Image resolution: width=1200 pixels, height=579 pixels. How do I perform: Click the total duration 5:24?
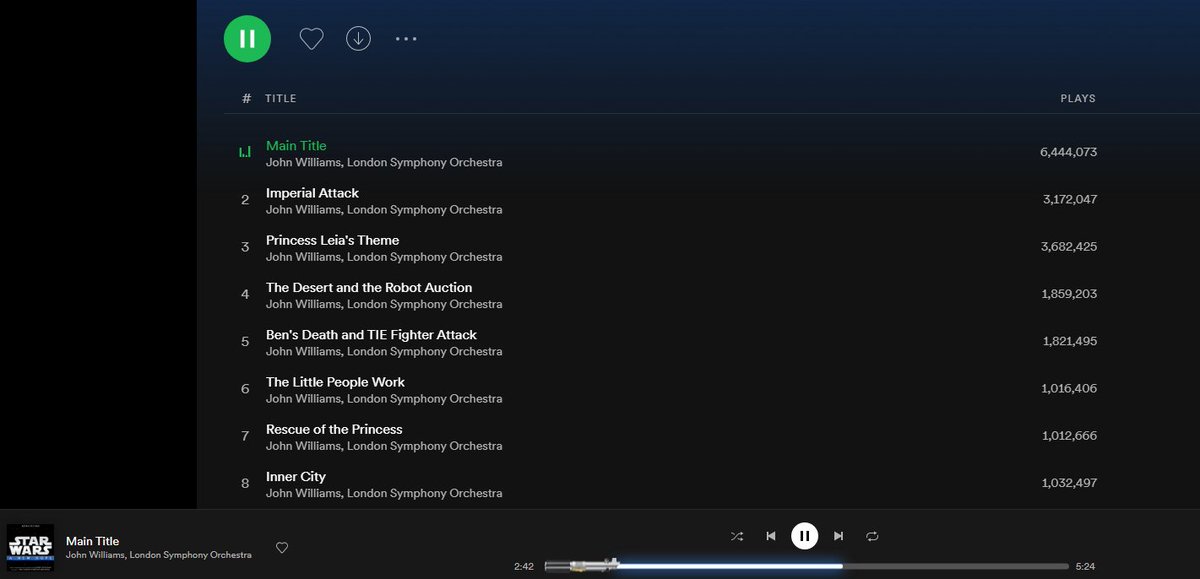(1085, 567)
